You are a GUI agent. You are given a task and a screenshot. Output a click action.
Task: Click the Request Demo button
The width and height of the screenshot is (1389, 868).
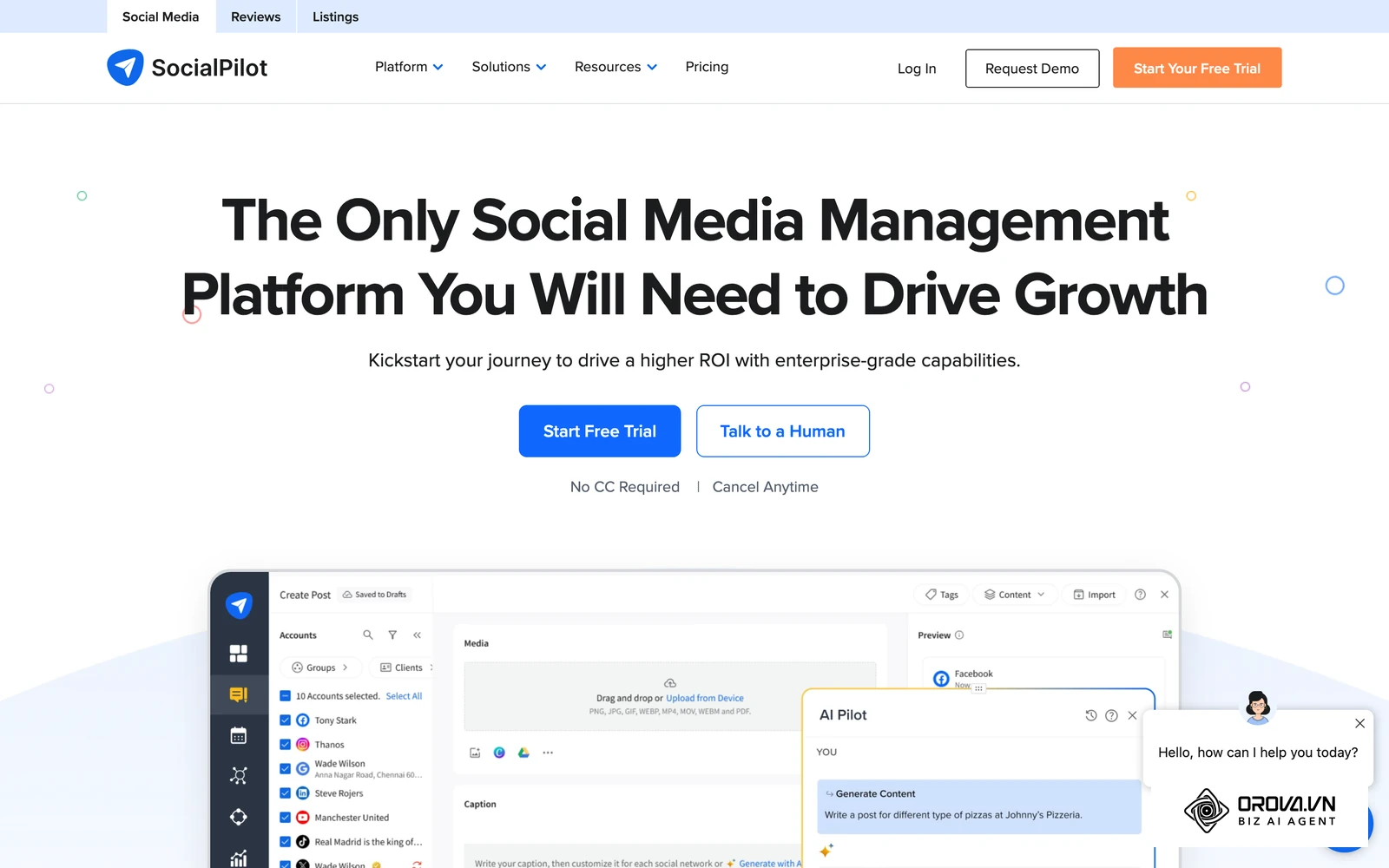click(1032, 68)
